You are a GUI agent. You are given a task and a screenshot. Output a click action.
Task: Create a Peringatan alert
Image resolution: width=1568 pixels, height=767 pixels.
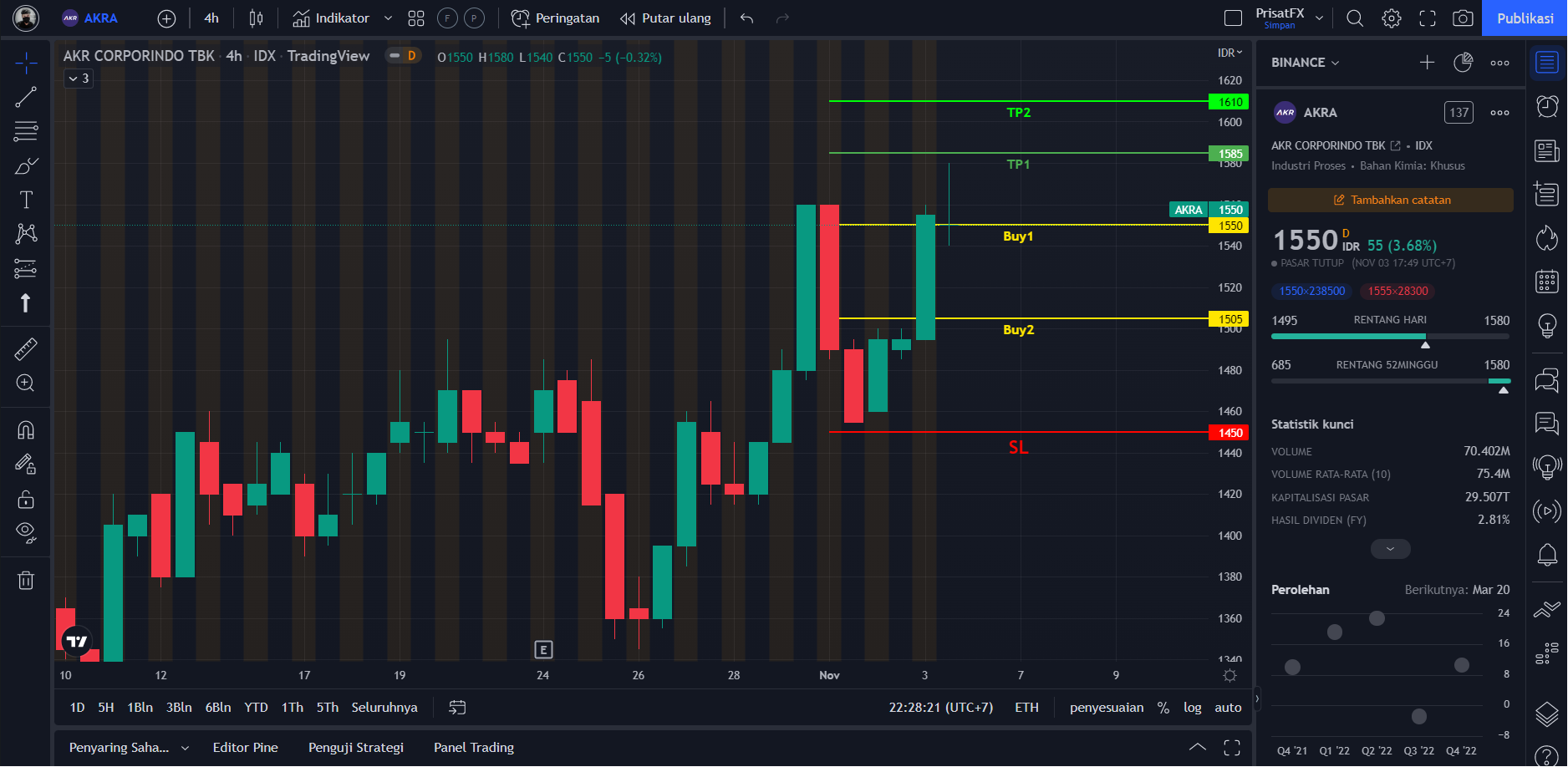point(555,18)
